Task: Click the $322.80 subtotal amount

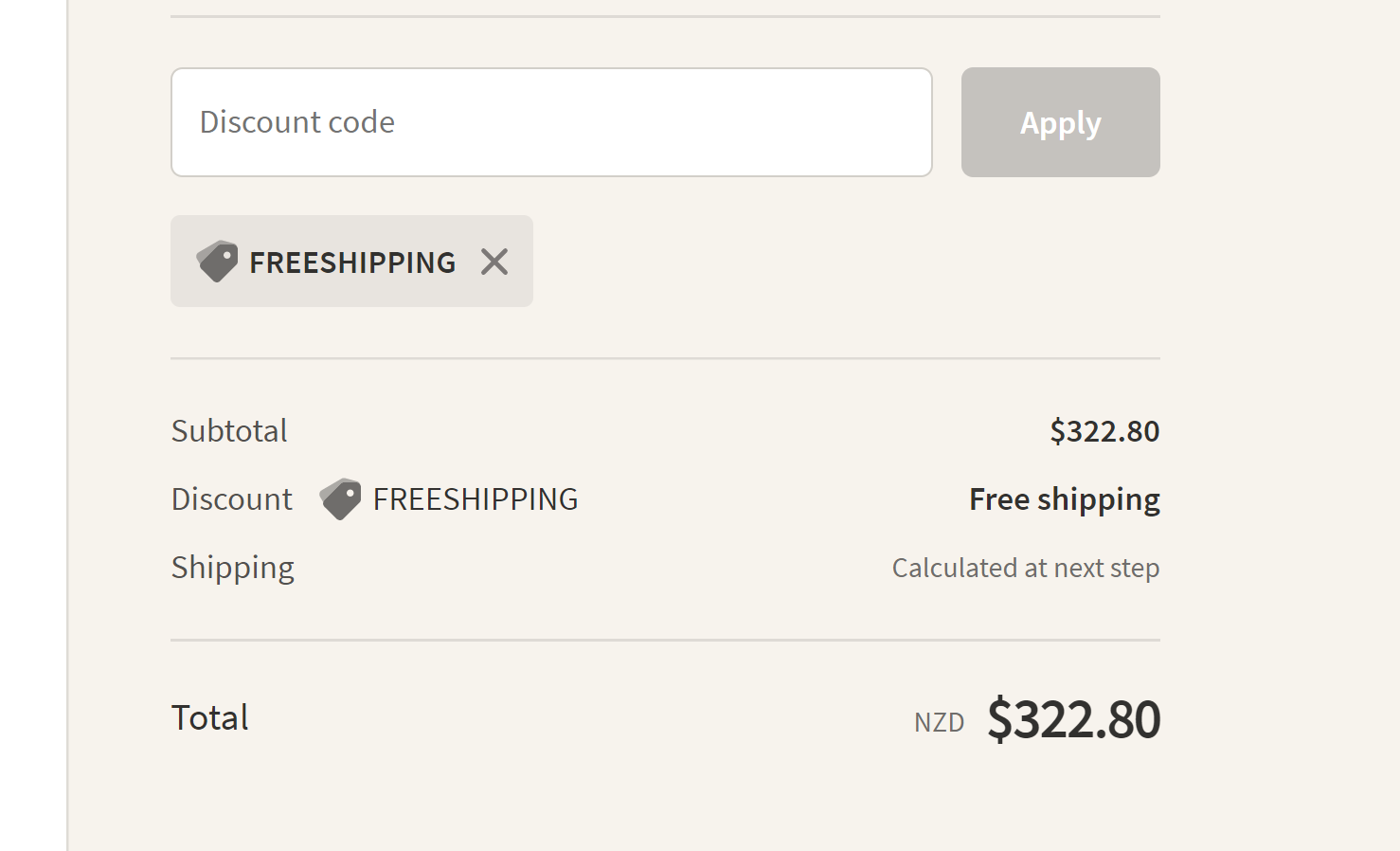Action: coord(1104,430)
